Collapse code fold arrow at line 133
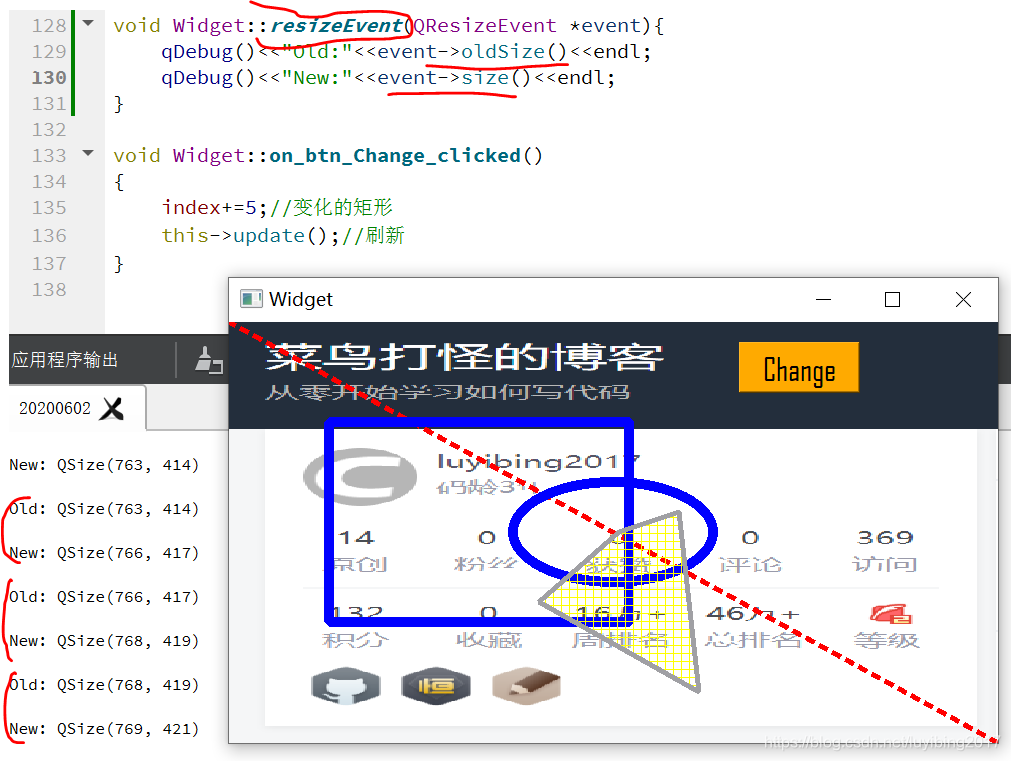This screenshot has height=761, width=1011. (x=88, y=153)
